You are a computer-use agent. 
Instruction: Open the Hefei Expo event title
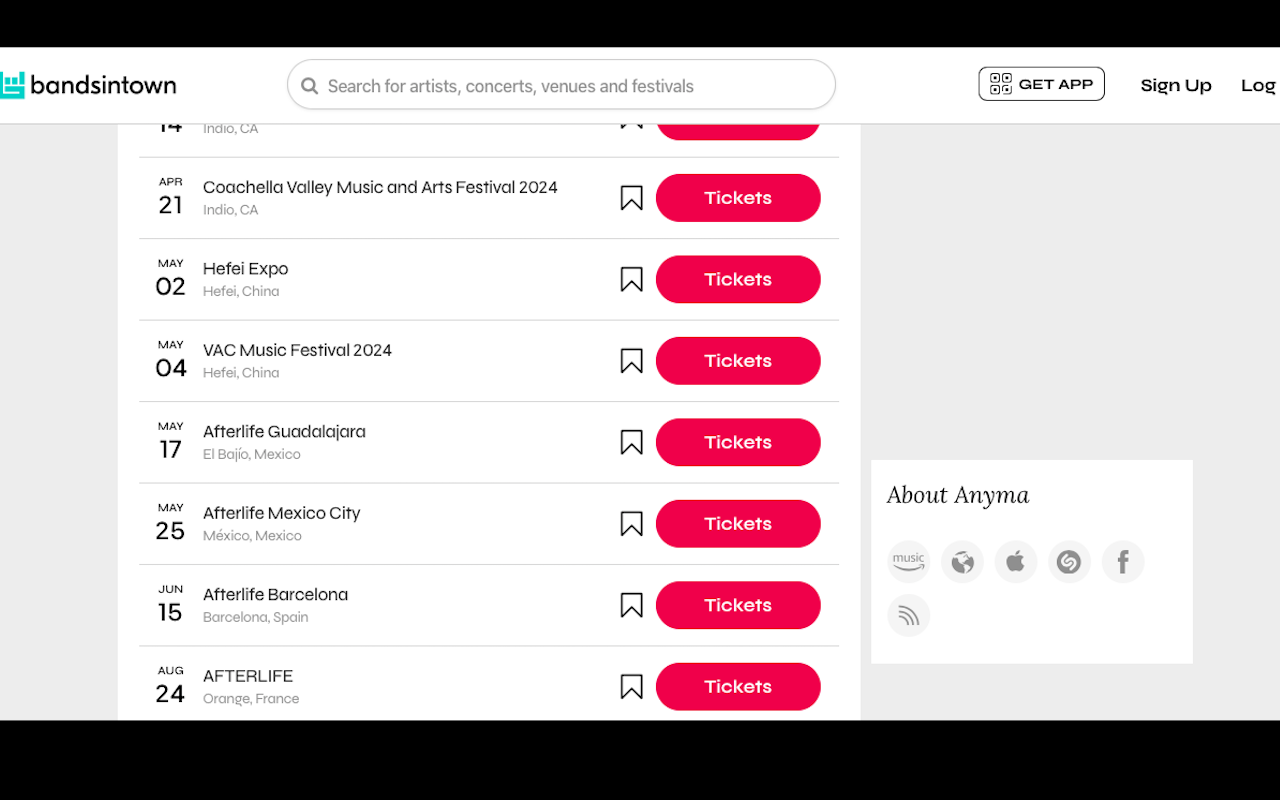(246, 269)
